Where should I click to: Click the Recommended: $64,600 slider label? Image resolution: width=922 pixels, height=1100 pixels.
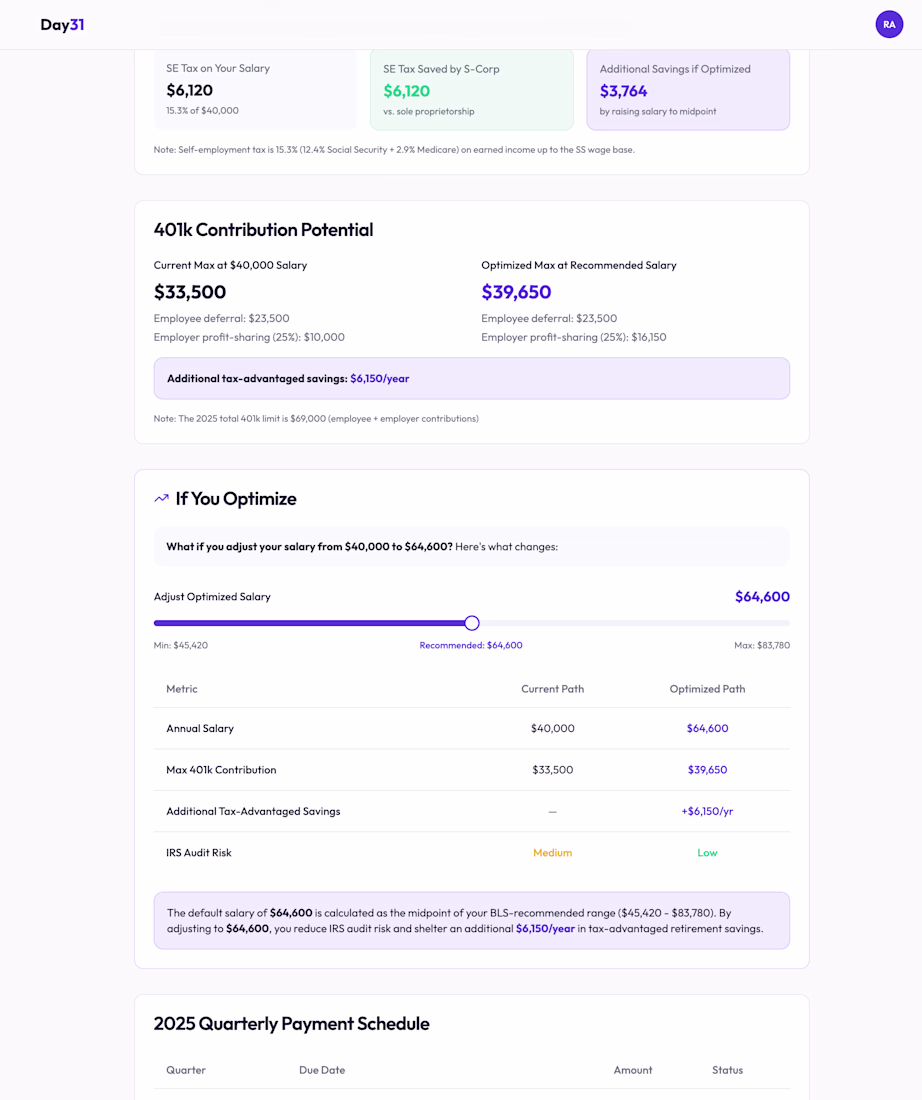471,646
